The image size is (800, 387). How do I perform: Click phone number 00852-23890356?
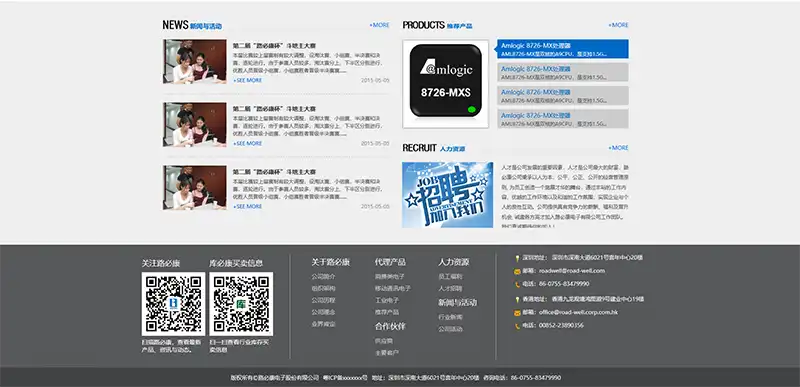point(561,325)
